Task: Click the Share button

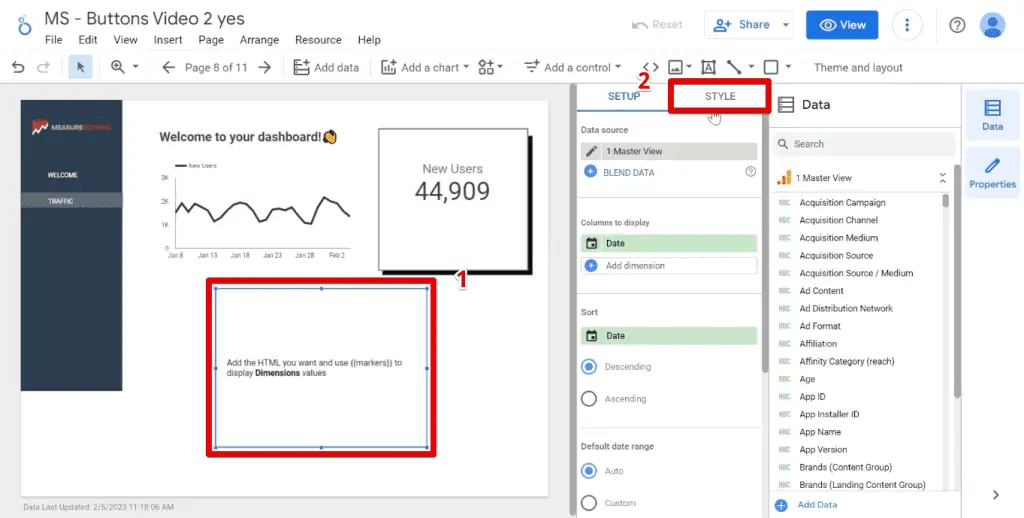Action: pyautogui.click(x=741, y=25)
